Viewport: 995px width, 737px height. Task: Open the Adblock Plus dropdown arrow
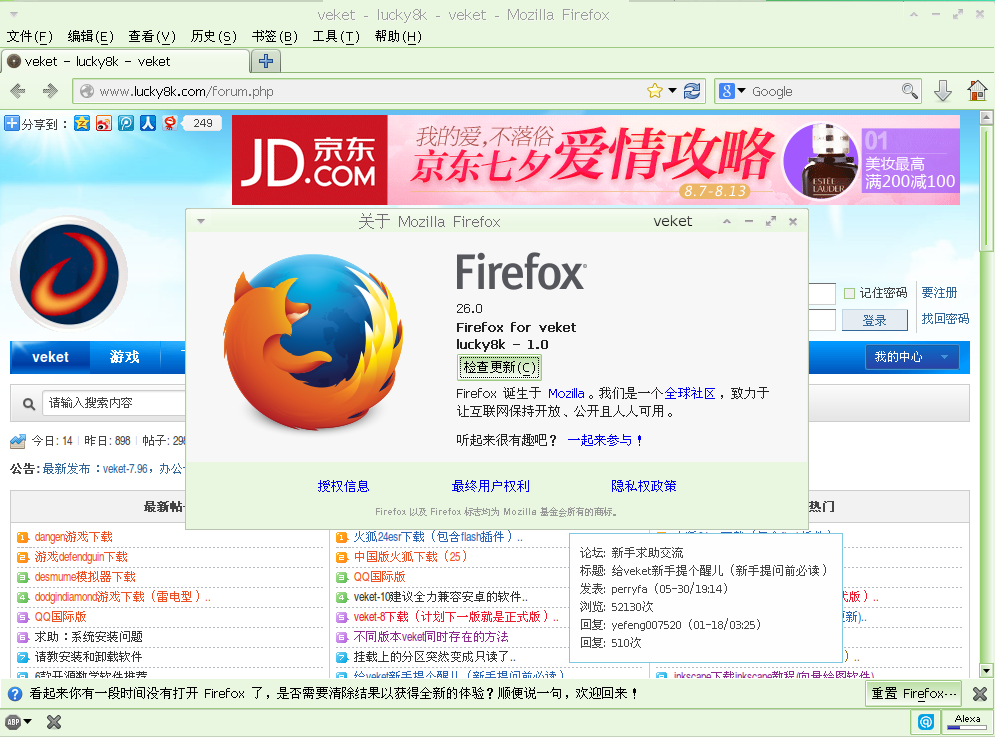pyautogui.click(x=27, y=722)
